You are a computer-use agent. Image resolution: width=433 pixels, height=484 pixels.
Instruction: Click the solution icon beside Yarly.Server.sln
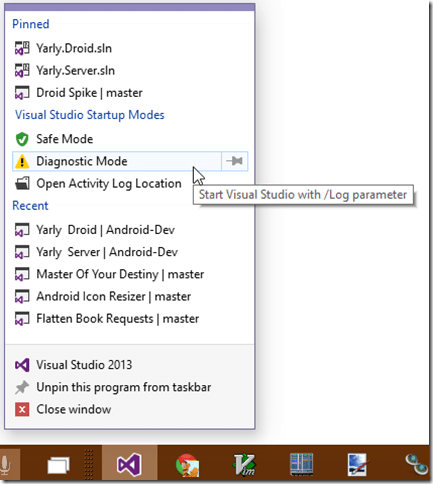coord(22,71)
